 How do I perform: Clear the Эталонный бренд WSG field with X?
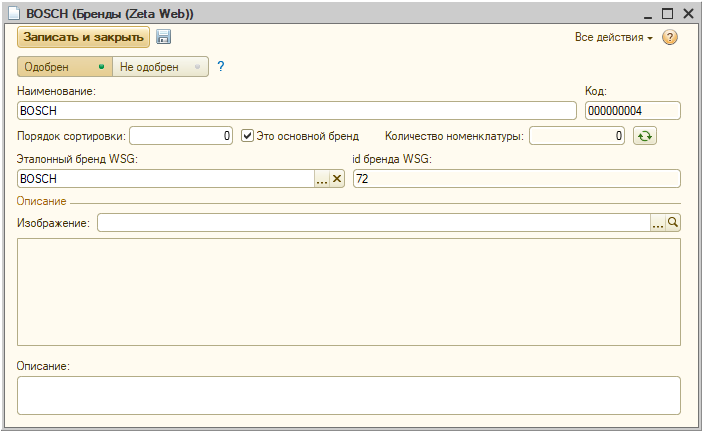pos(337,179)
